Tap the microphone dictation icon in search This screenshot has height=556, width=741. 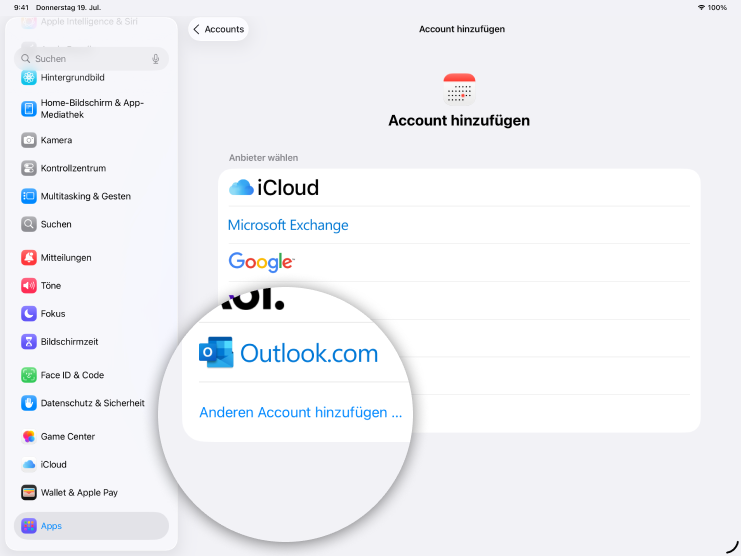156,59
